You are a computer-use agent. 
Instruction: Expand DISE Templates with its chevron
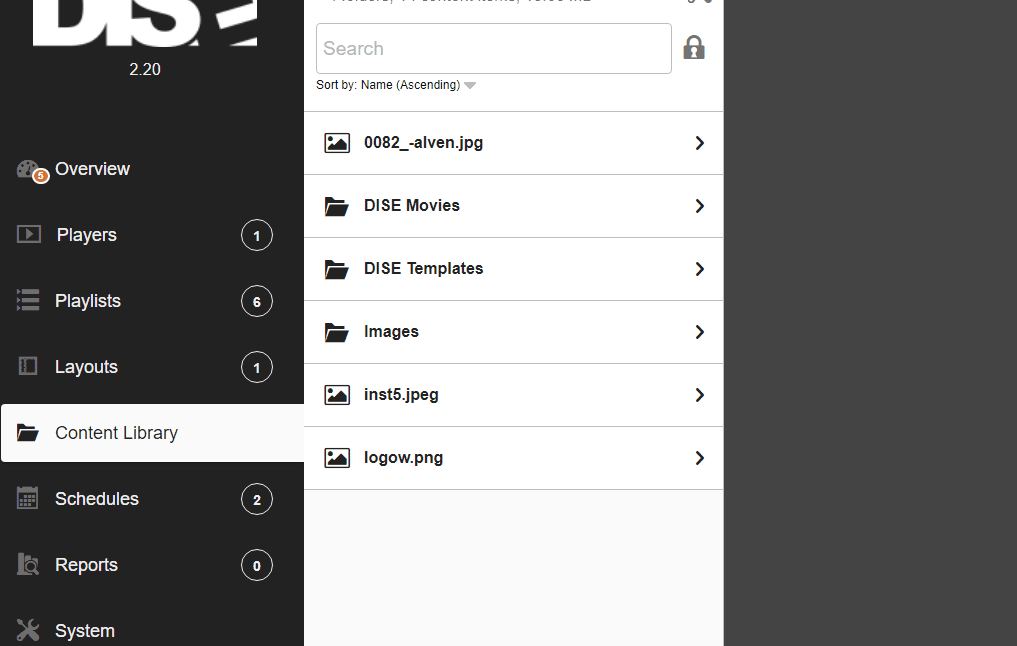(x=699, y=269)
